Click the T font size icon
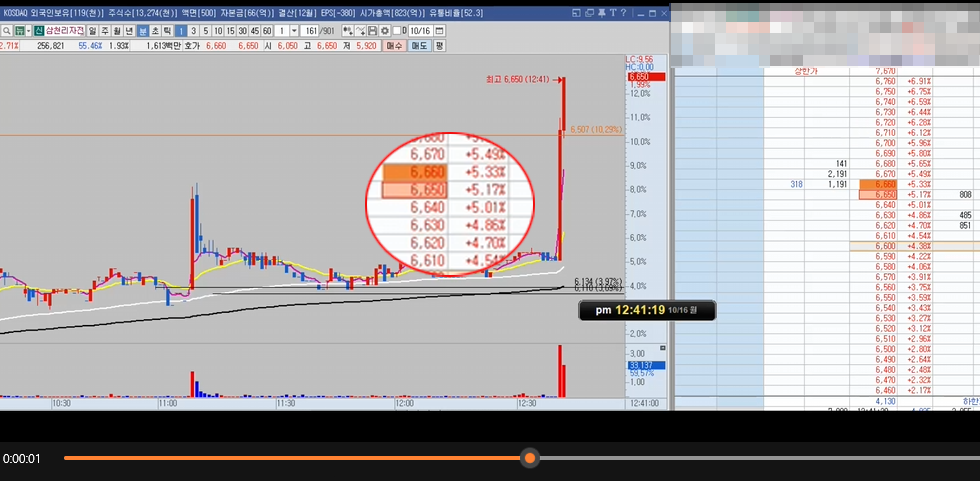980x481 pixels. 613,13
